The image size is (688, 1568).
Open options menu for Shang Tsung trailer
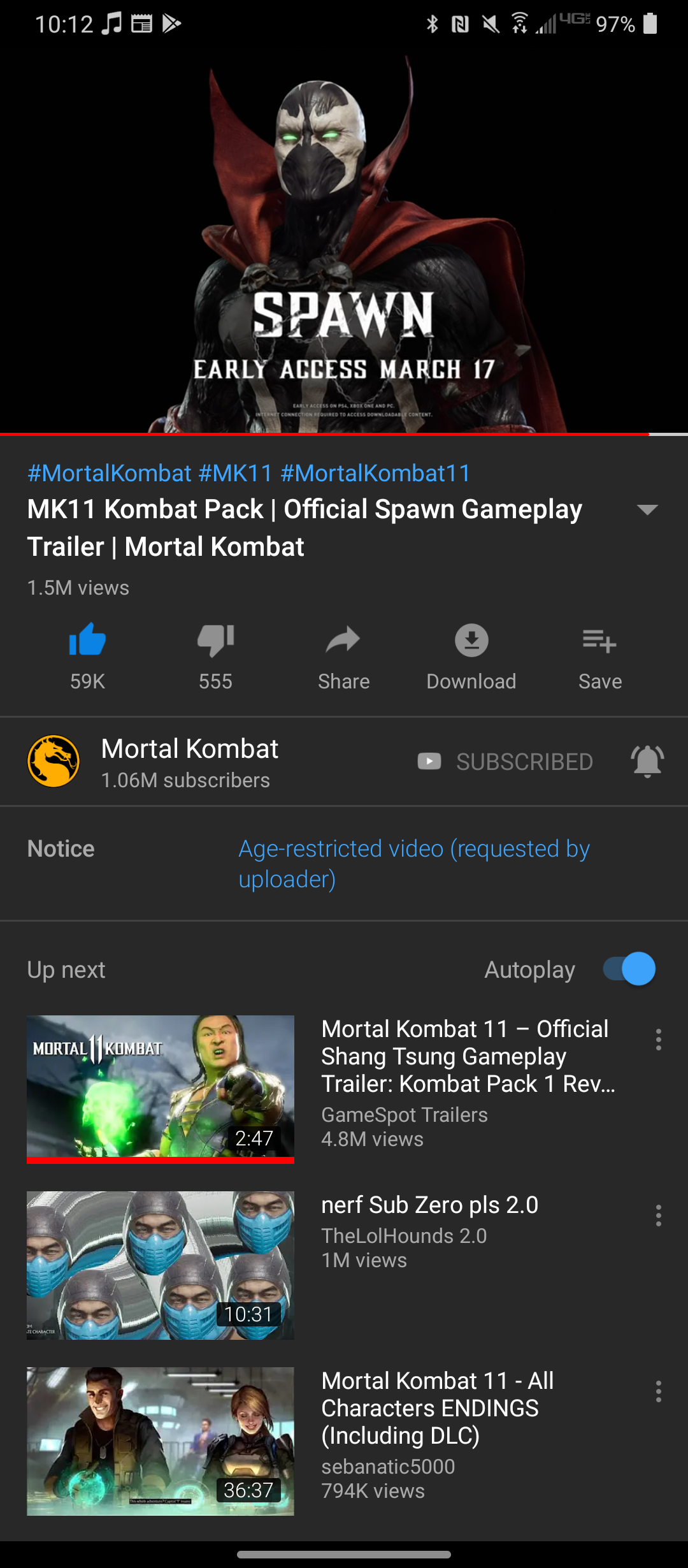point(658,1040)
